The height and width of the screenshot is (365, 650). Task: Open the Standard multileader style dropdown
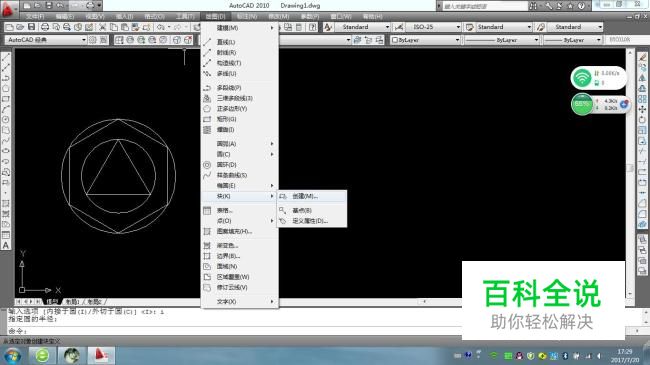coord(575,27)
